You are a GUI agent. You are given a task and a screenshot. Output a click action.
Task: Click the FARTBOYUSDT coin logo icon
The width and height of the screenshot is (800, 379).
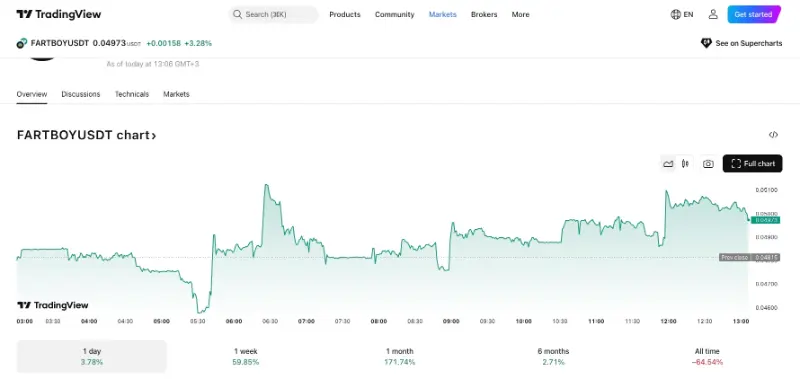pos(21,43)
